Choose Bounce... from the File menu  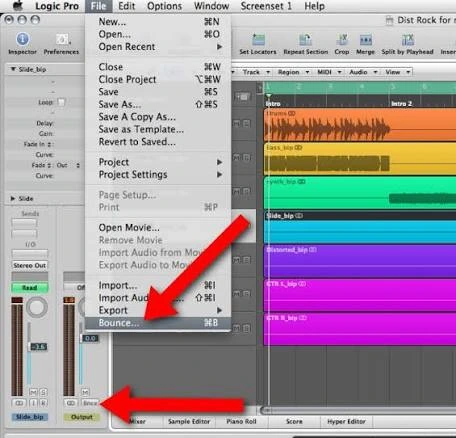point(158,323)
